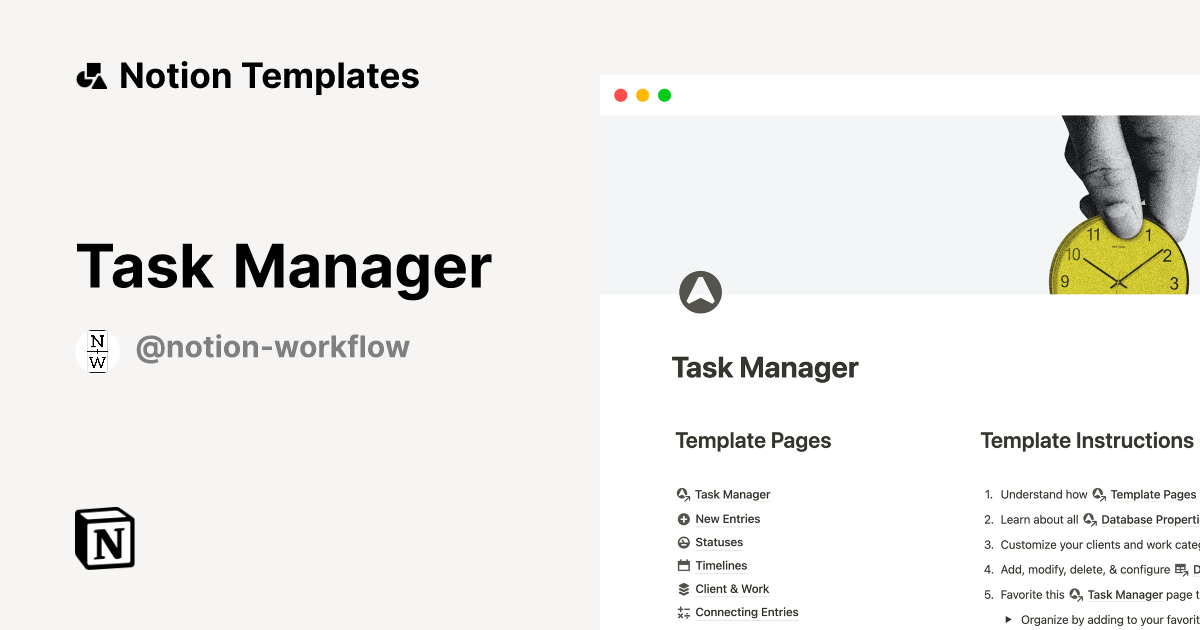Click the yellow traffic light dot
Image resolution: width=1200 pixels, height=630 pixels.
(x=642, y=94)
